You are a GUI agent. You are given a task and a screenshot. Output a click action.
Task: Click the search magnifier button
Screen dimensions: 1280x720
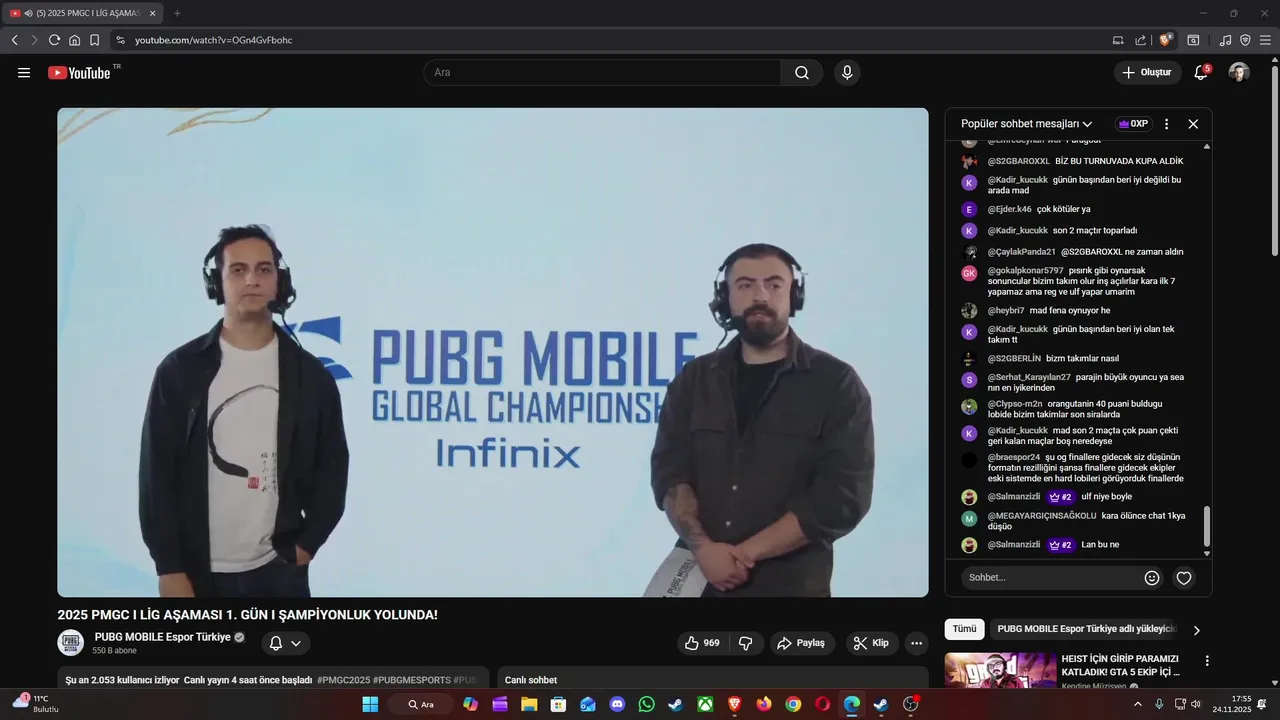[802, 72]
